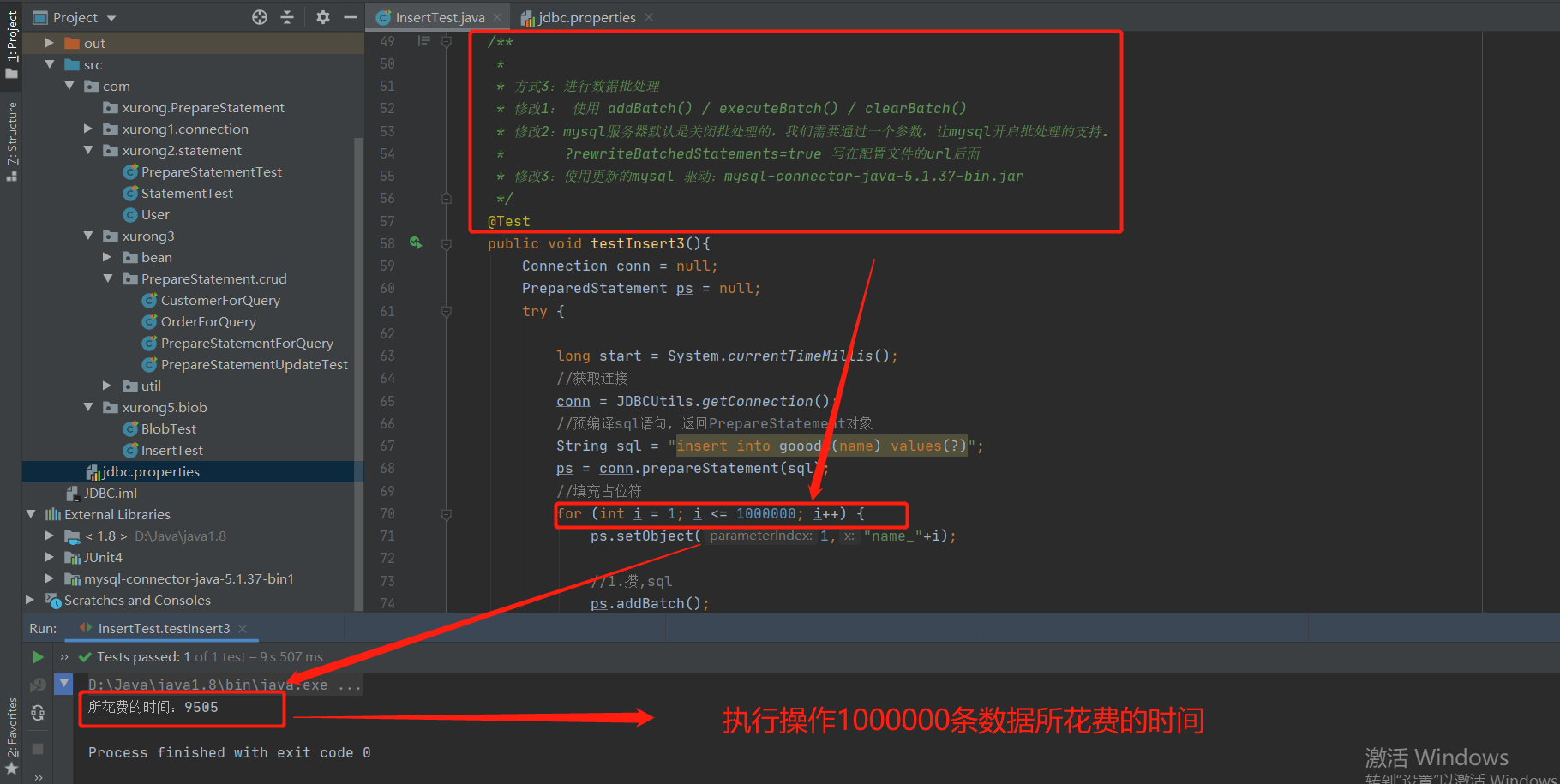The width and height of the screenshot is (1560, 784).
Task: Click JDBCUtils.getConnection() on line 65
Action: click(723, 401)
